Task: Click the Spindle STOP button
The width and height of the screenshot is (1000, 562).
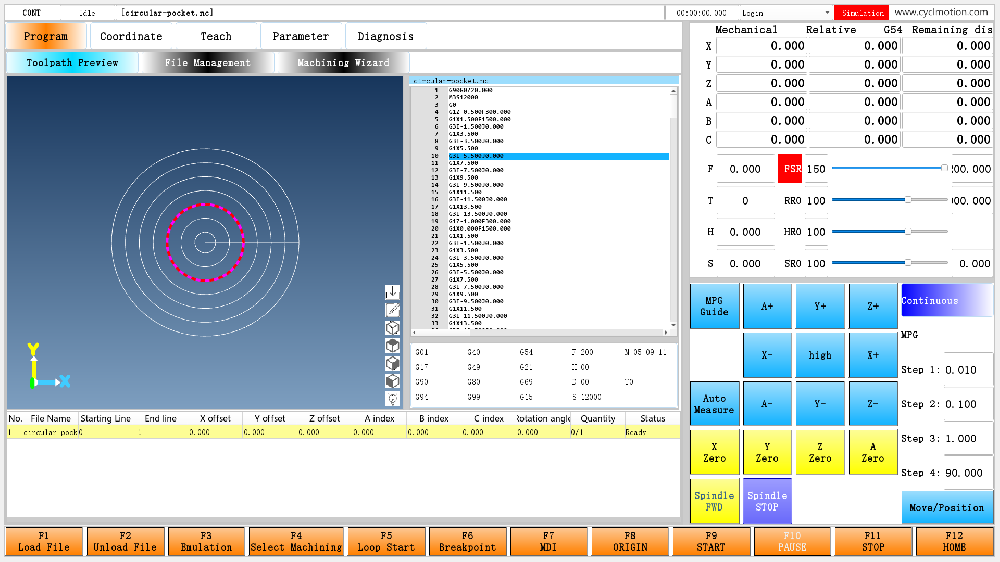Action: click(767, 501)
